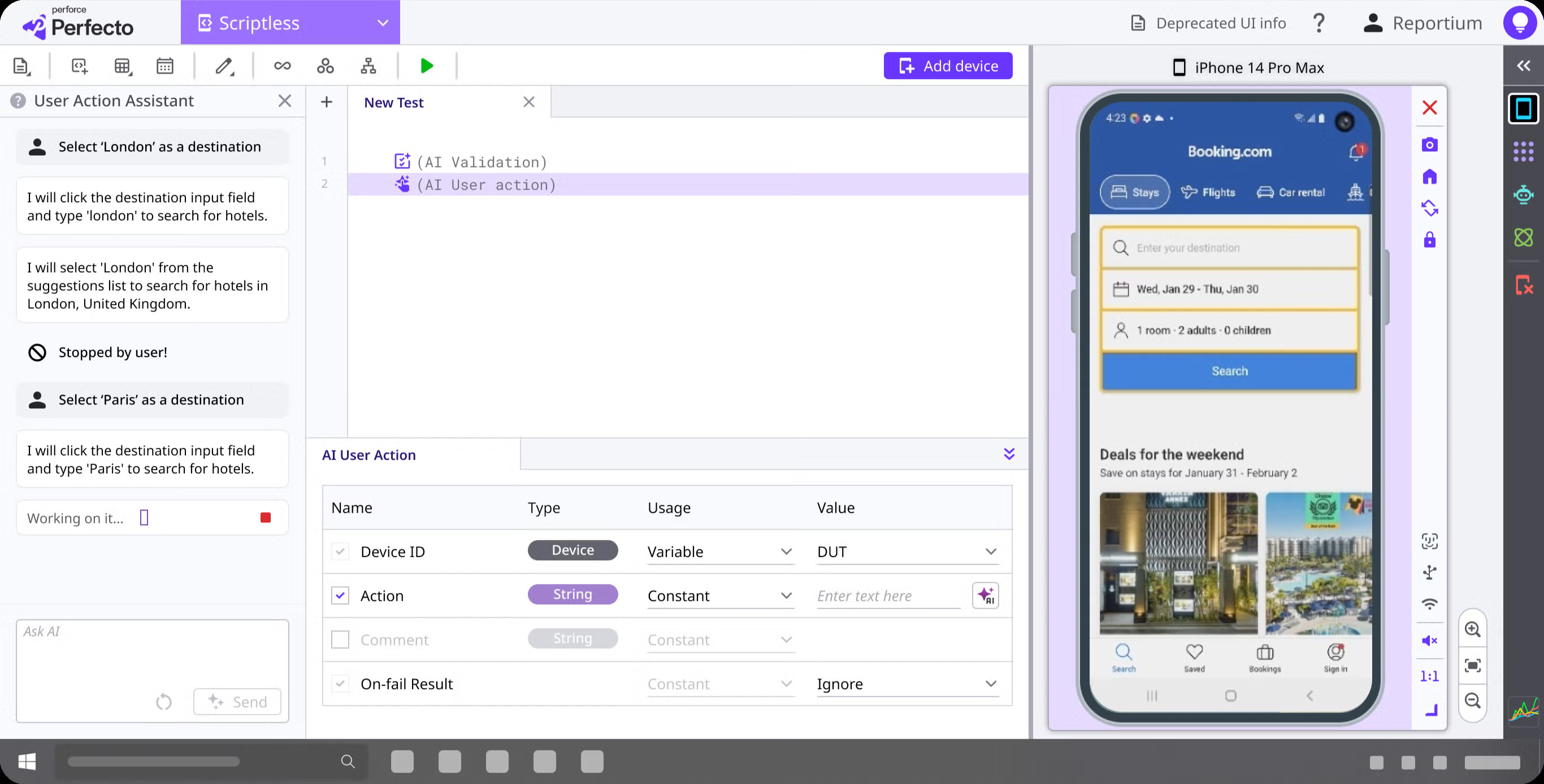The image size is (1544, 784).
Task: Collapse the AI User Action panel
Action: [1009, 454]
